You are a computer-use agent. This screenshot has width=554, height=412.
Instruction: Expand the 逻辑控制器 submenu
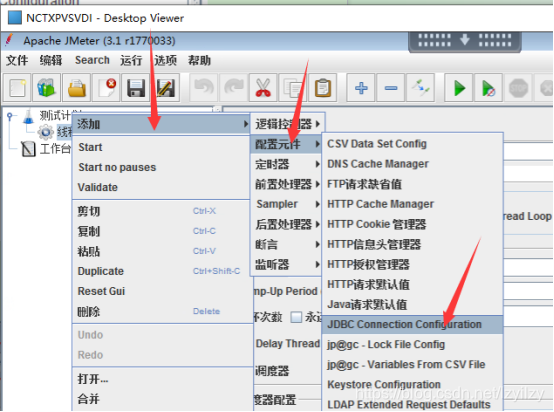pyautogui.click(x=287, y=124)
